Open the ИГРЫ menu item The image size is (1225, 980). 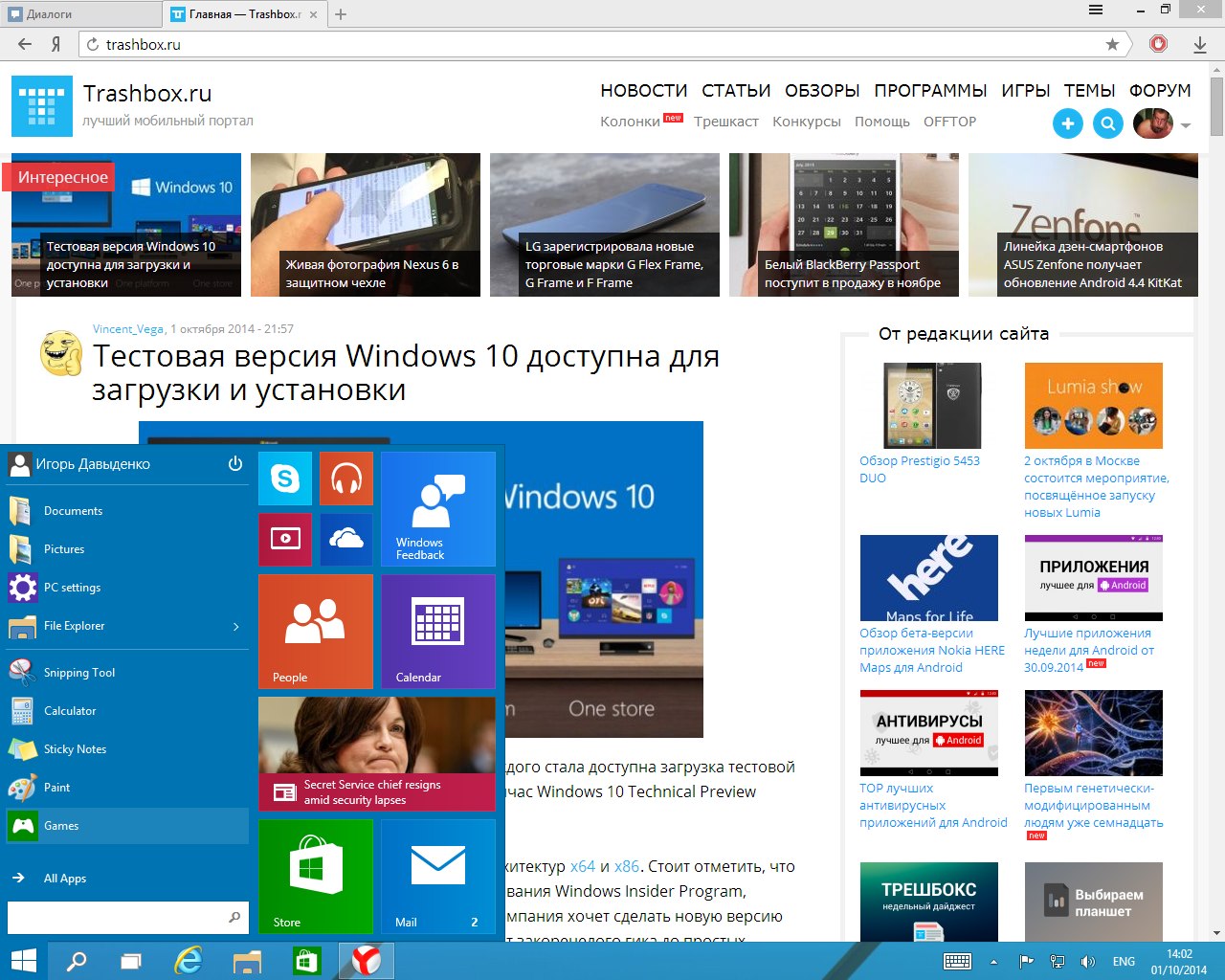(1026, 91)
